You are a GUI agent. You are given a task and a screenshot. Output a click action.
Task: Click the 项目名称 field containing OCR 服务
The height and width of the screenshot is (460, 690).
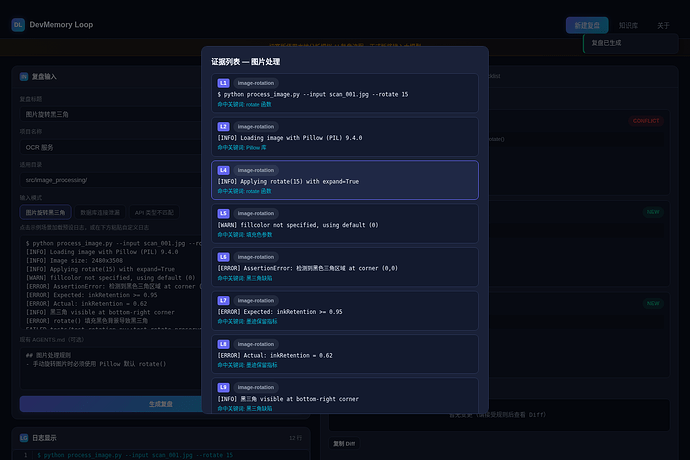point(110,147)
